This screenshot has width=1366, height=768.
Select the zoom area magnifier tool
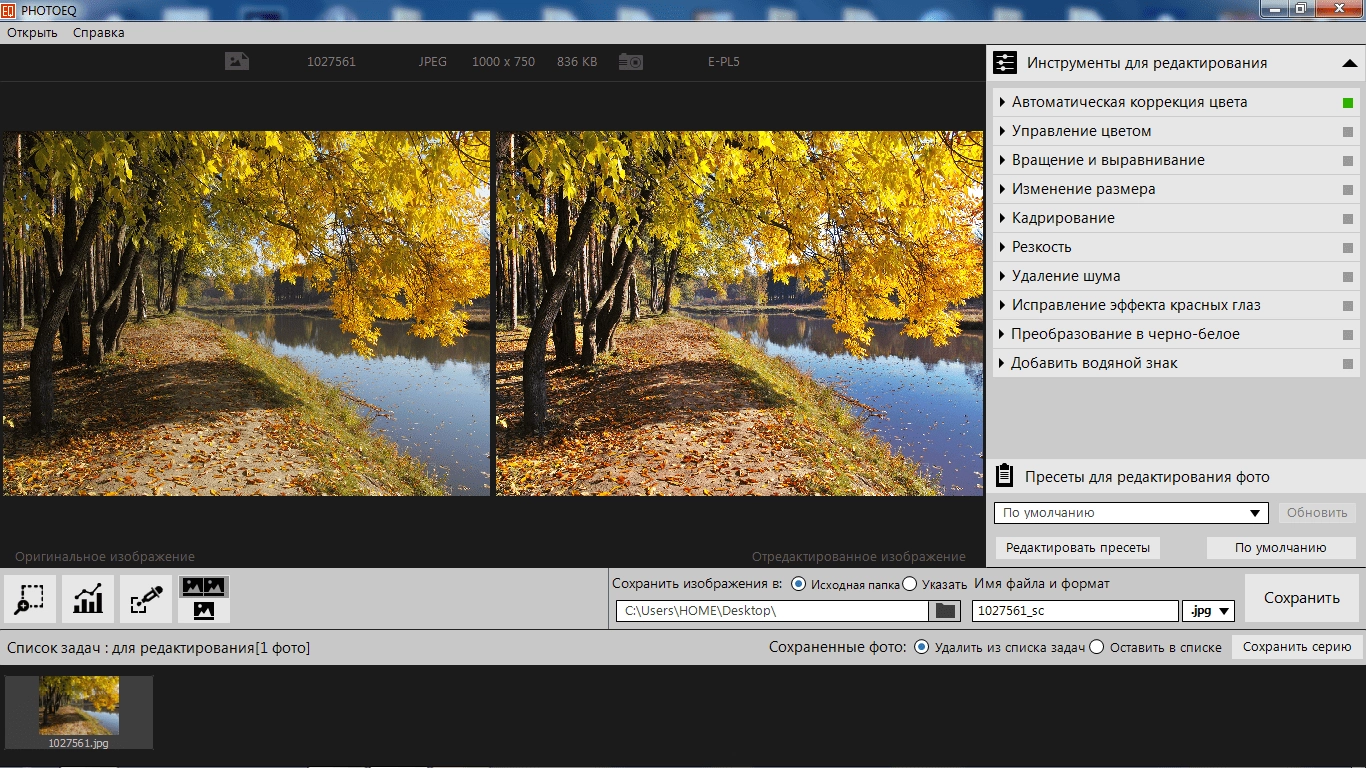(30, 599)
